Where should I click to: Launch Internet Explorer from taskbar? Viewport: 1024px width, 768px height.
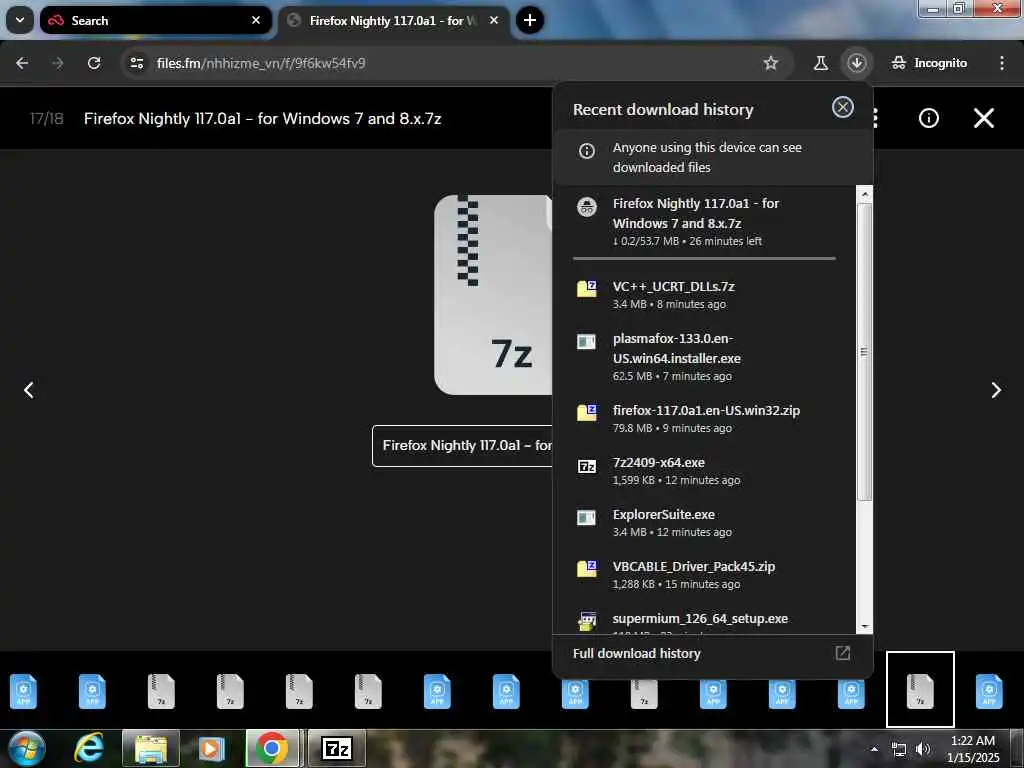89,748
